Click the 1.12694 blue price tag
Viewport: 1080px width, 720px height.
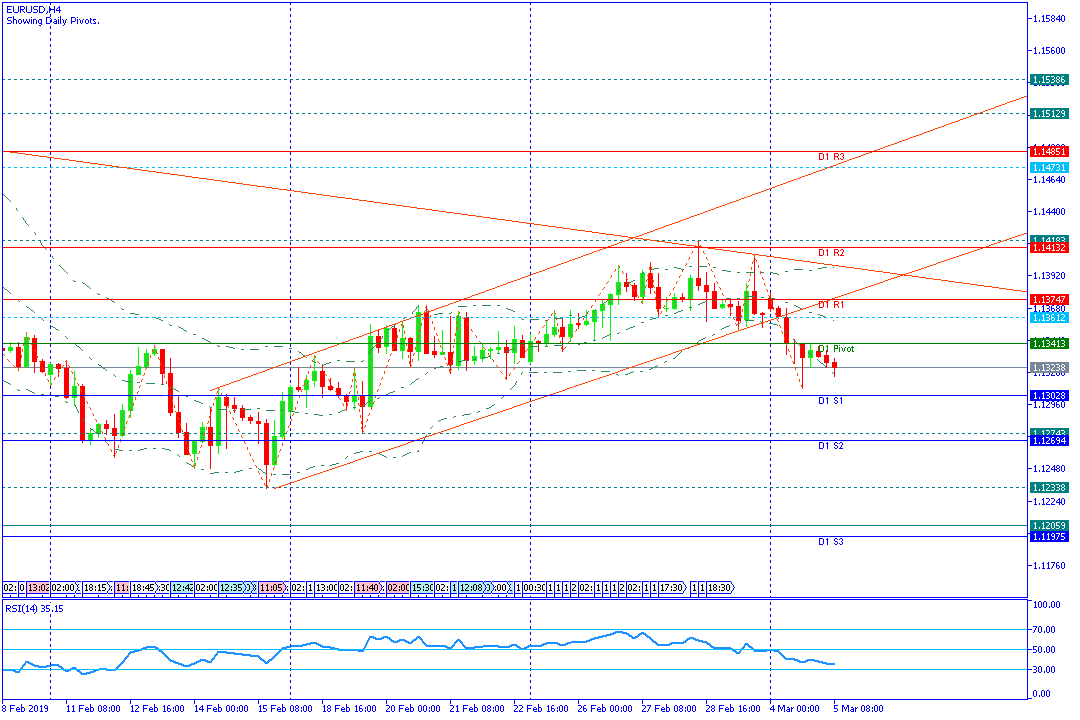[x=1049, y=440]
